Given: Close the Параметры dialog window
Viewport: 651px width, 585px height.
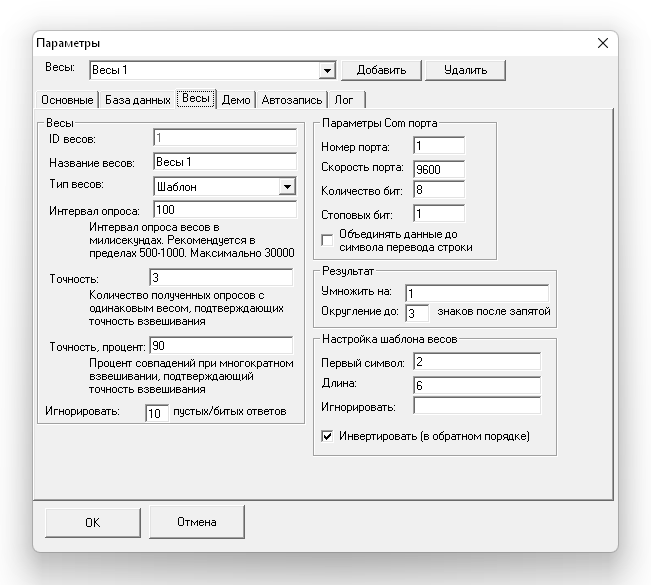Looking at the screenshot, I should coord(602,43).
